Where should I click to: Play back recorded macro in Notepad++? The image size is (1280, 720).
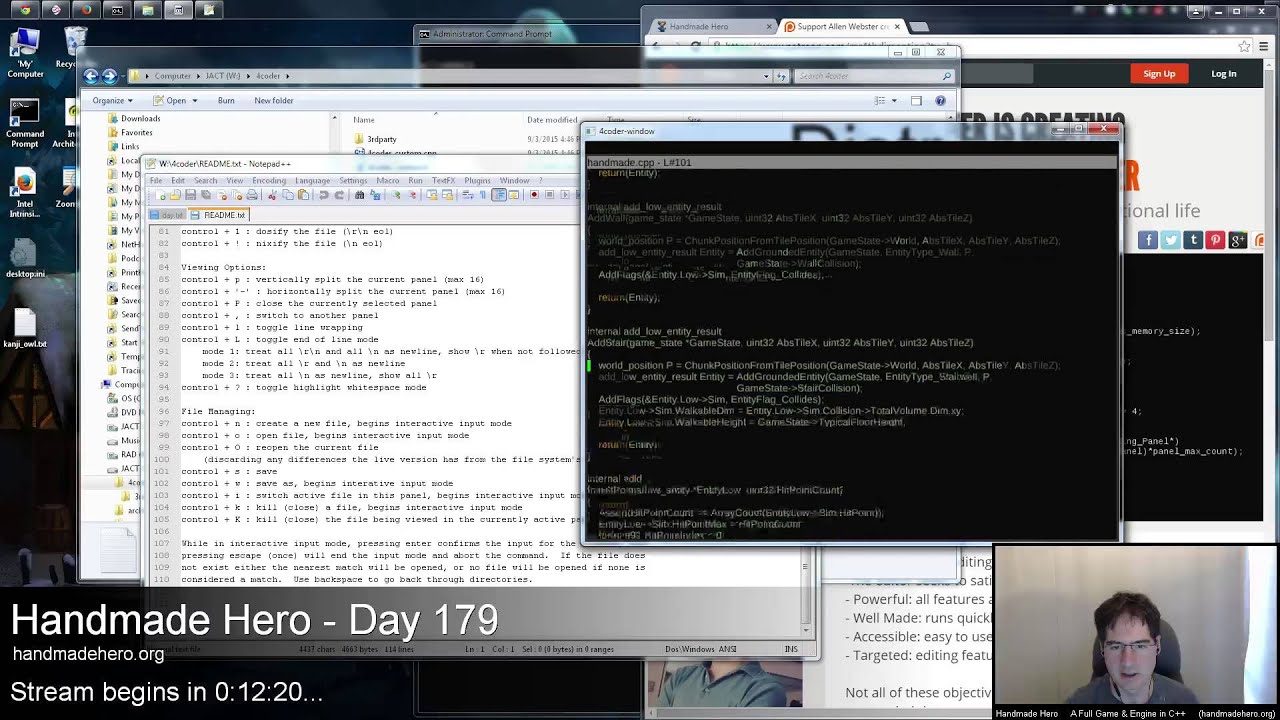(x=565, y=195)
